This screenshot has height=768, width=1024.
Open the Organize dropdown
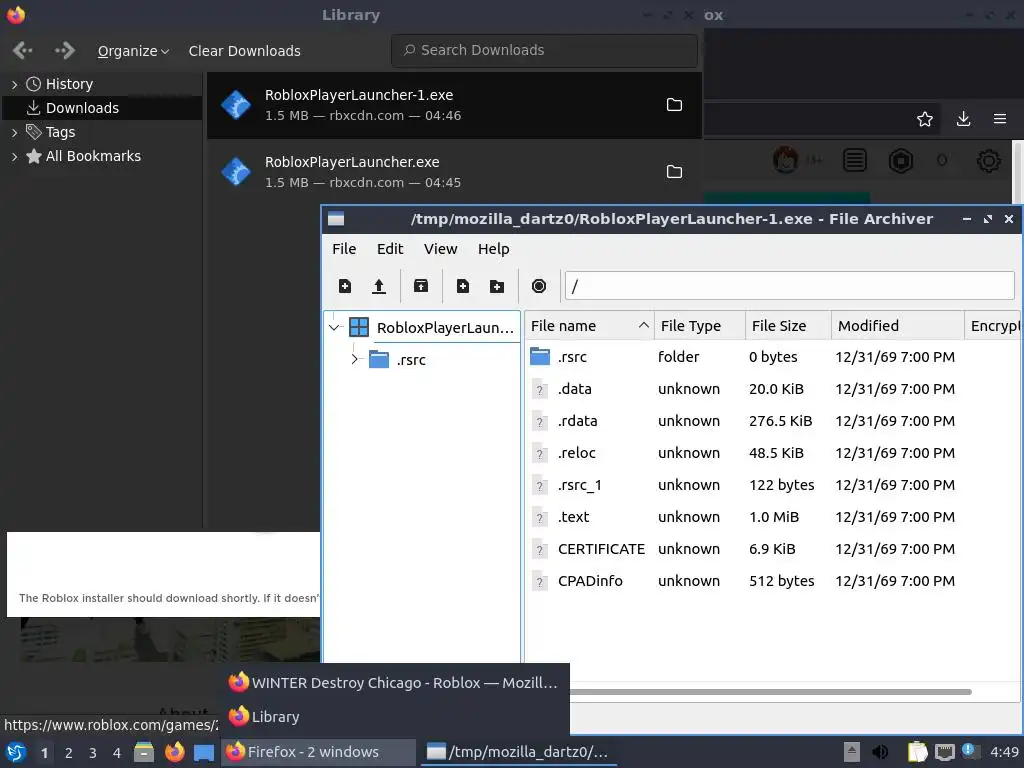[133, 51]
